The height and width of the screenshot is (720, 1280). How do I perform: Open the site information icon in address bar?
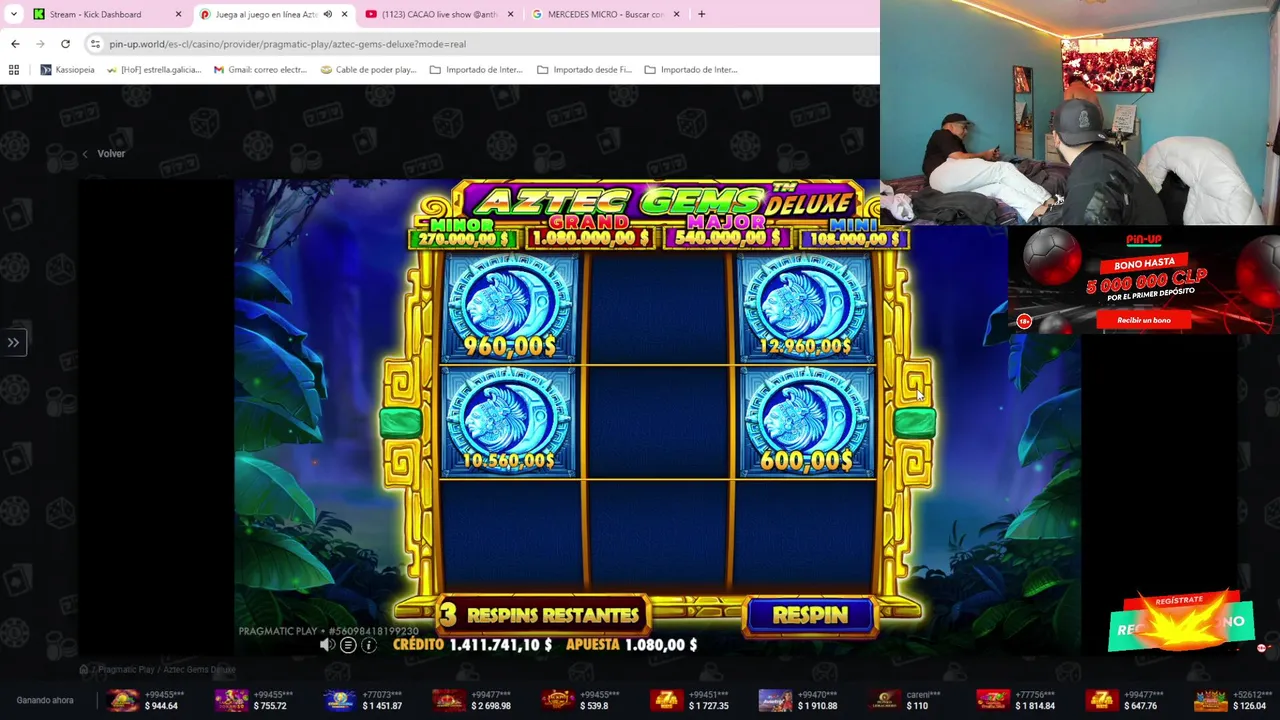click(x=95, y=44)
